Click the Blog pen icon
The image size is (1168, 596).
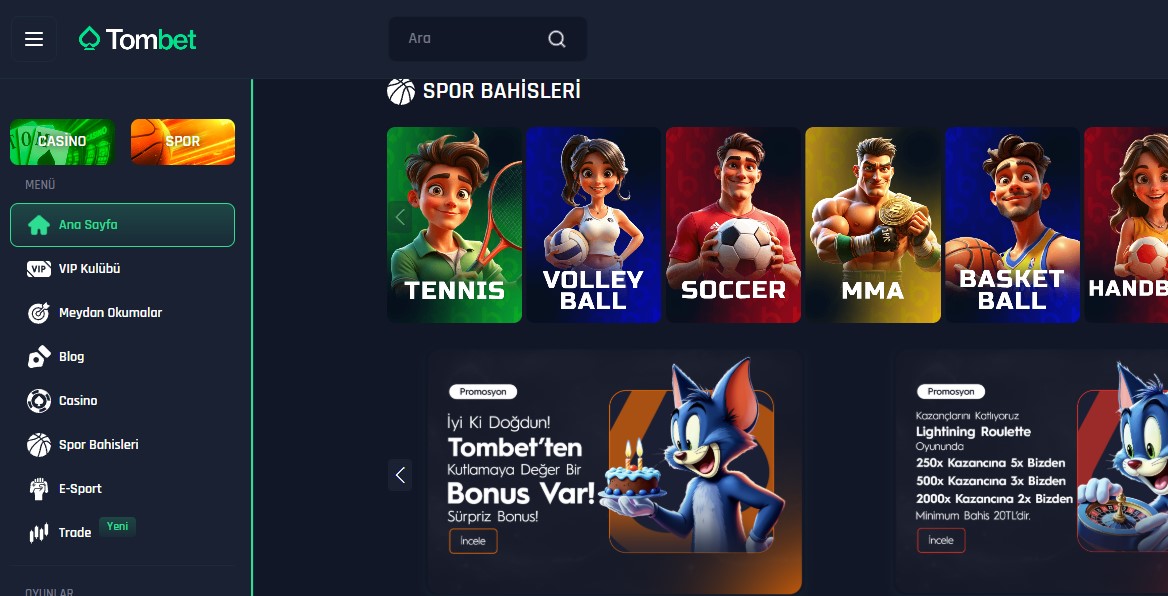(39, 357)
